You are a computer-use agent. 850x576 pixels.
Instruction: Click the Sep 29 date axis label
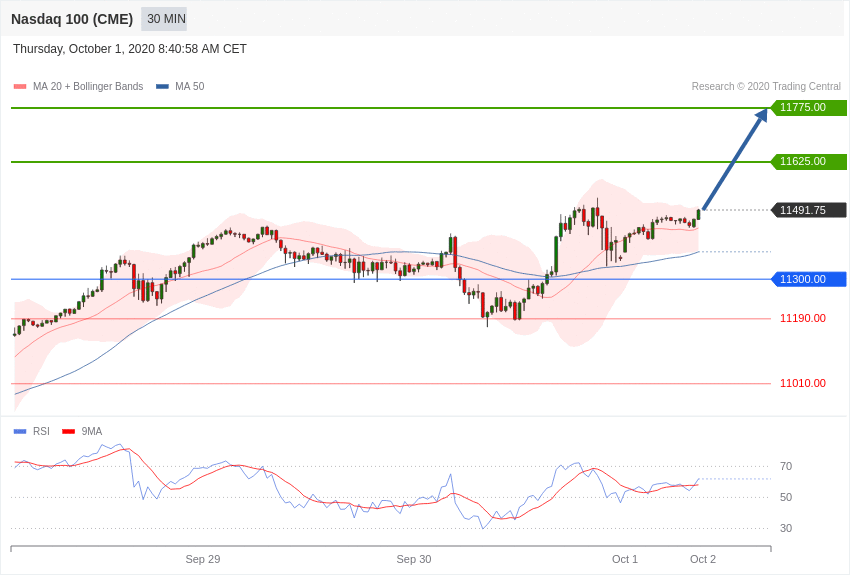pyautogui.click(x=203, y=559)
